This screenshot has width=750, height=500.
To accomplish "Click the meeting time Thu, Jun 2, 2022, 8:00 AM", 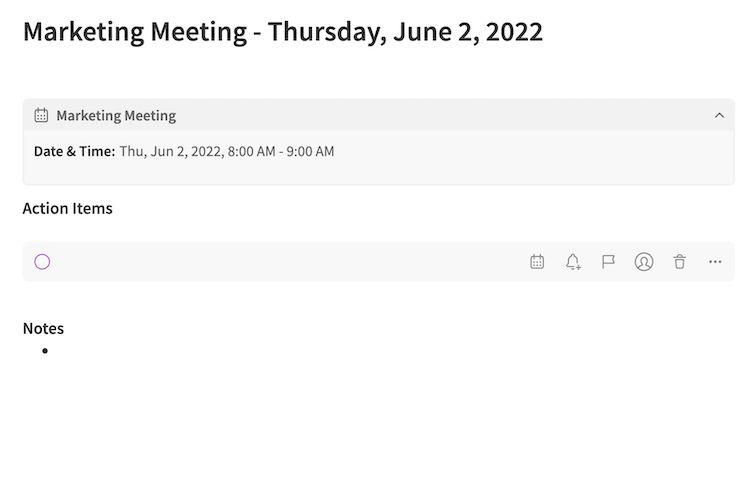I will click(x=227, y=152).
